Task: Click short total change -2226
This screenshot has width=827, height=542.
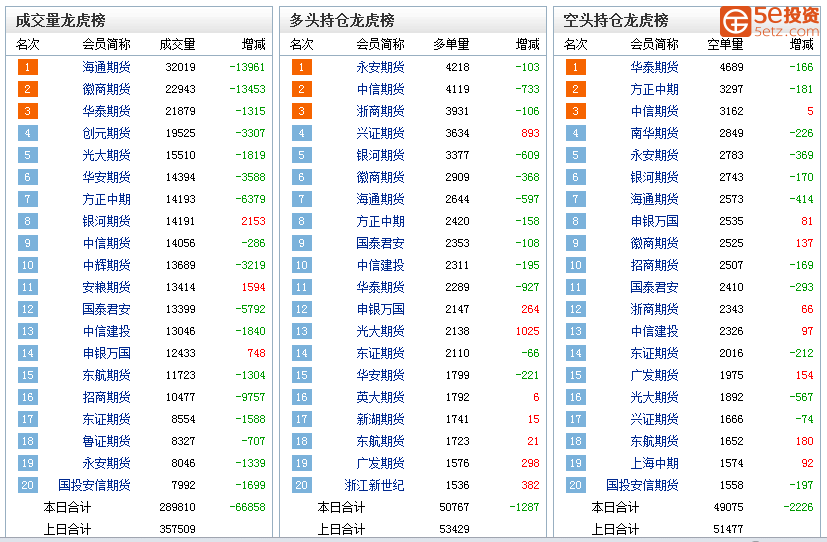Action: pyautogui.click(x=799, y=507)
